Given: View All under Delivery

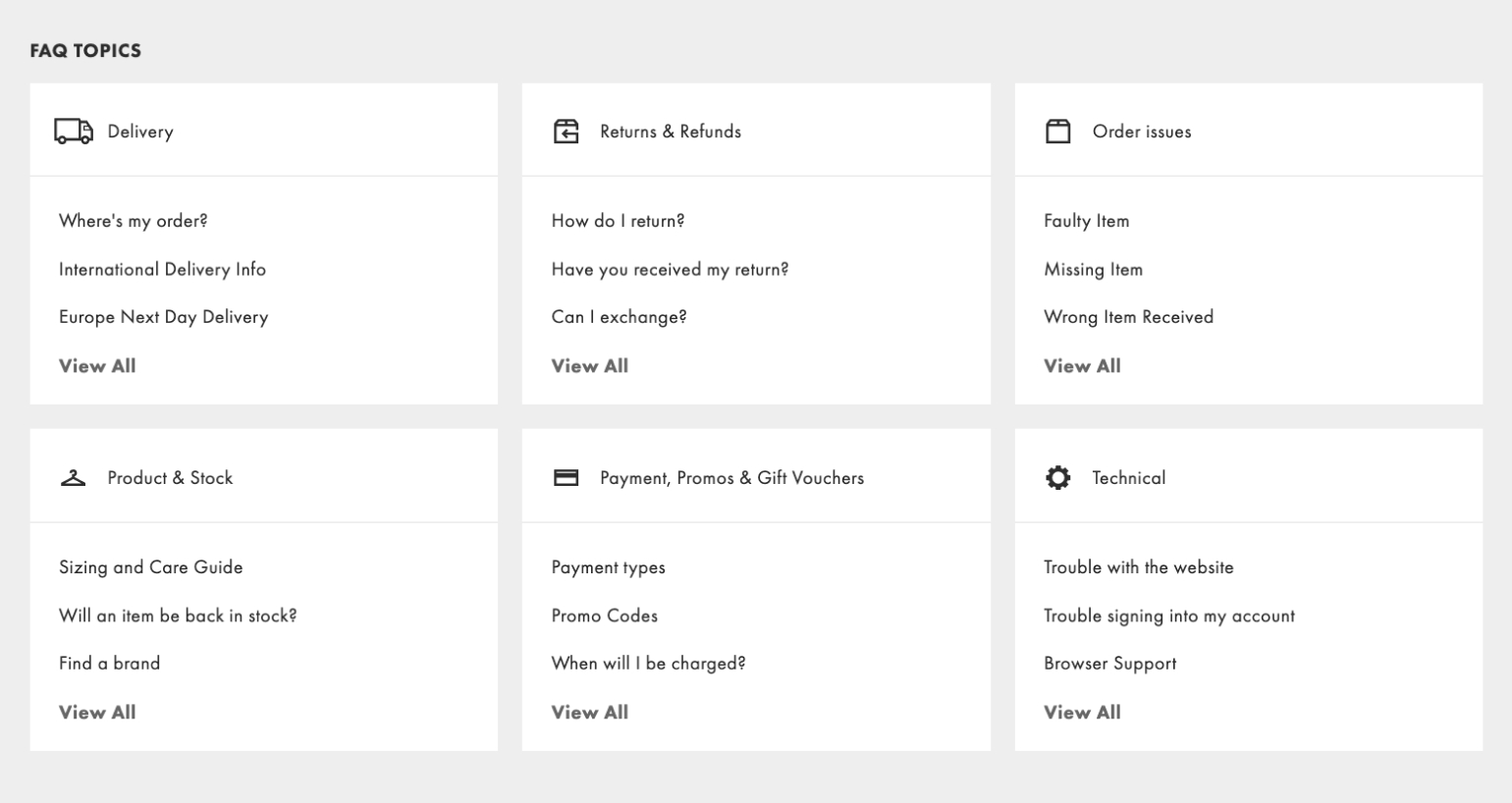Looking at the screenshot, I should (x=97, y=366).
